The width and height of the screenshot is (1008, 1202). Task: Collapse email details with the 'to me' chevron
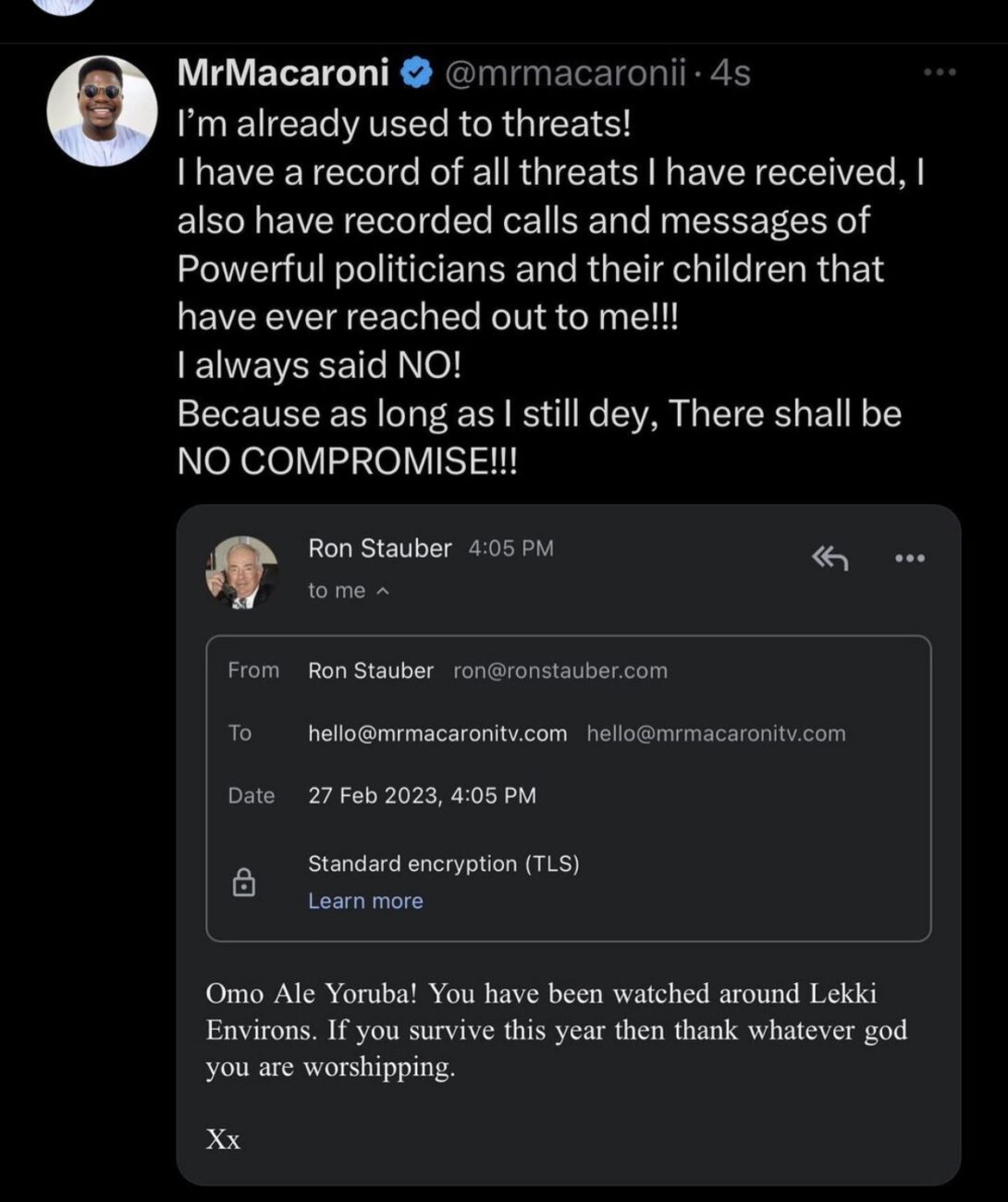(x=383, y=592)
